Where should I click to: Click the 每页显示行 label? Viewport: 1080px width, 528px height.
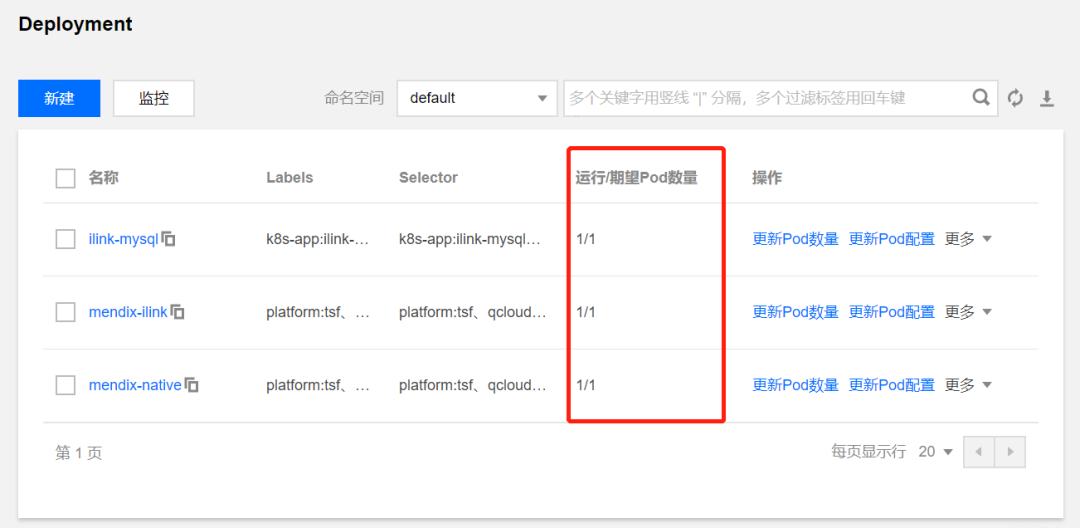point(868,452)
